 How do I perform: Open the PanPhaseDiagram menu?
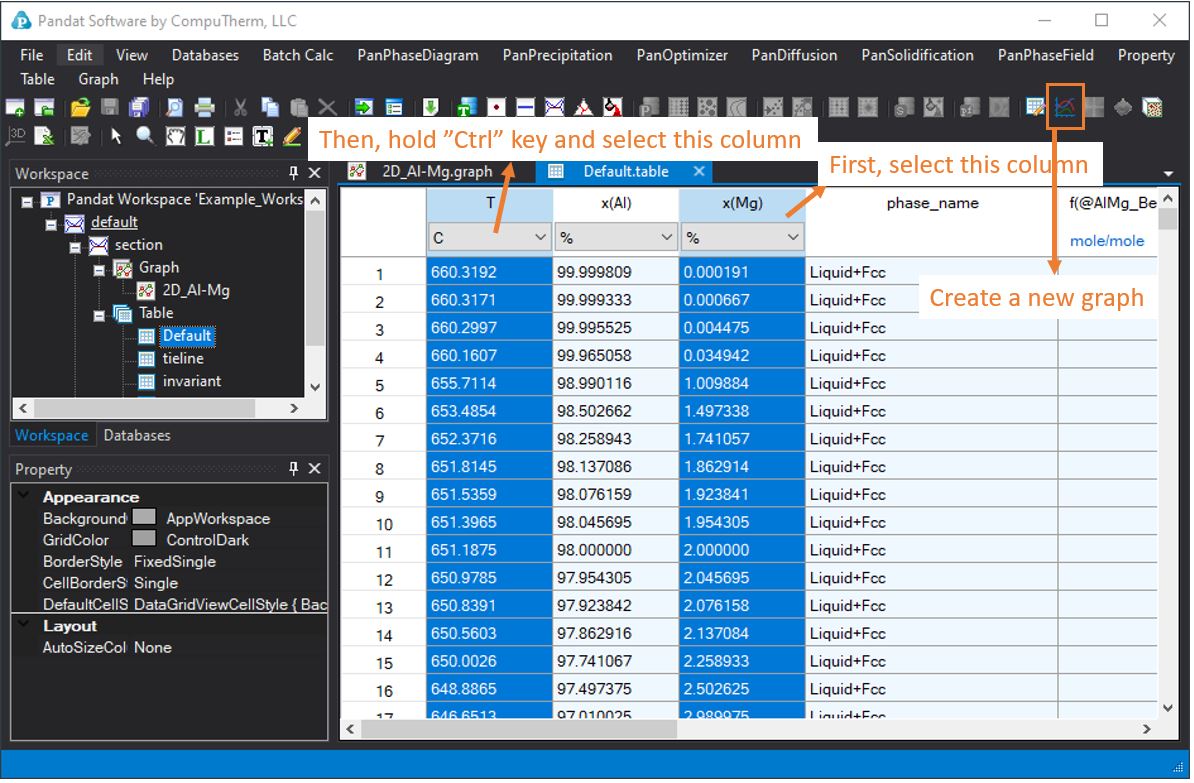tap(417, 55)
